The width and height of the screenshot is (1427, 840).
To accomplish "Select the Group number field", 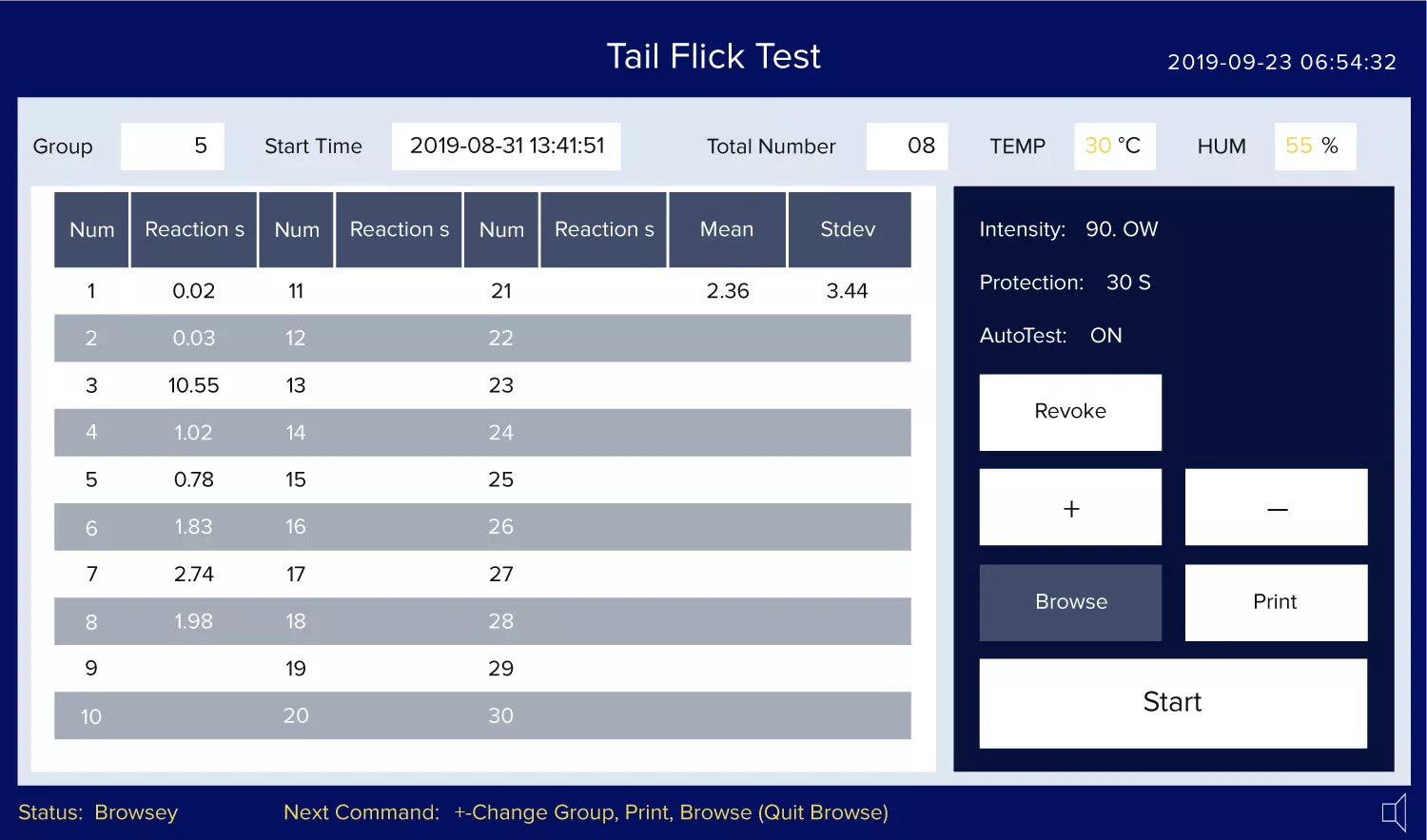I will (172, 147).
